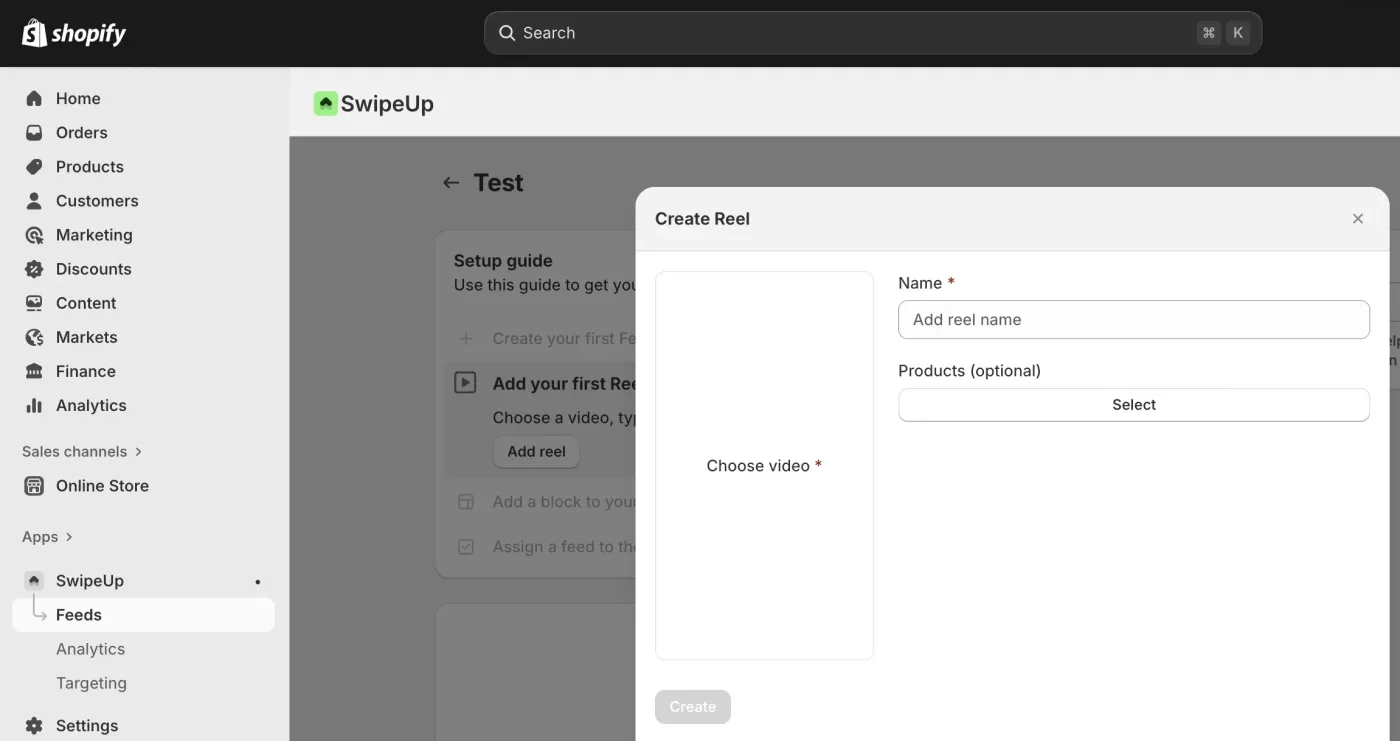Click the Choose video upload area
Image resolution: width=1400 pixels, height=741 pixels.
(x=764, y=466)
